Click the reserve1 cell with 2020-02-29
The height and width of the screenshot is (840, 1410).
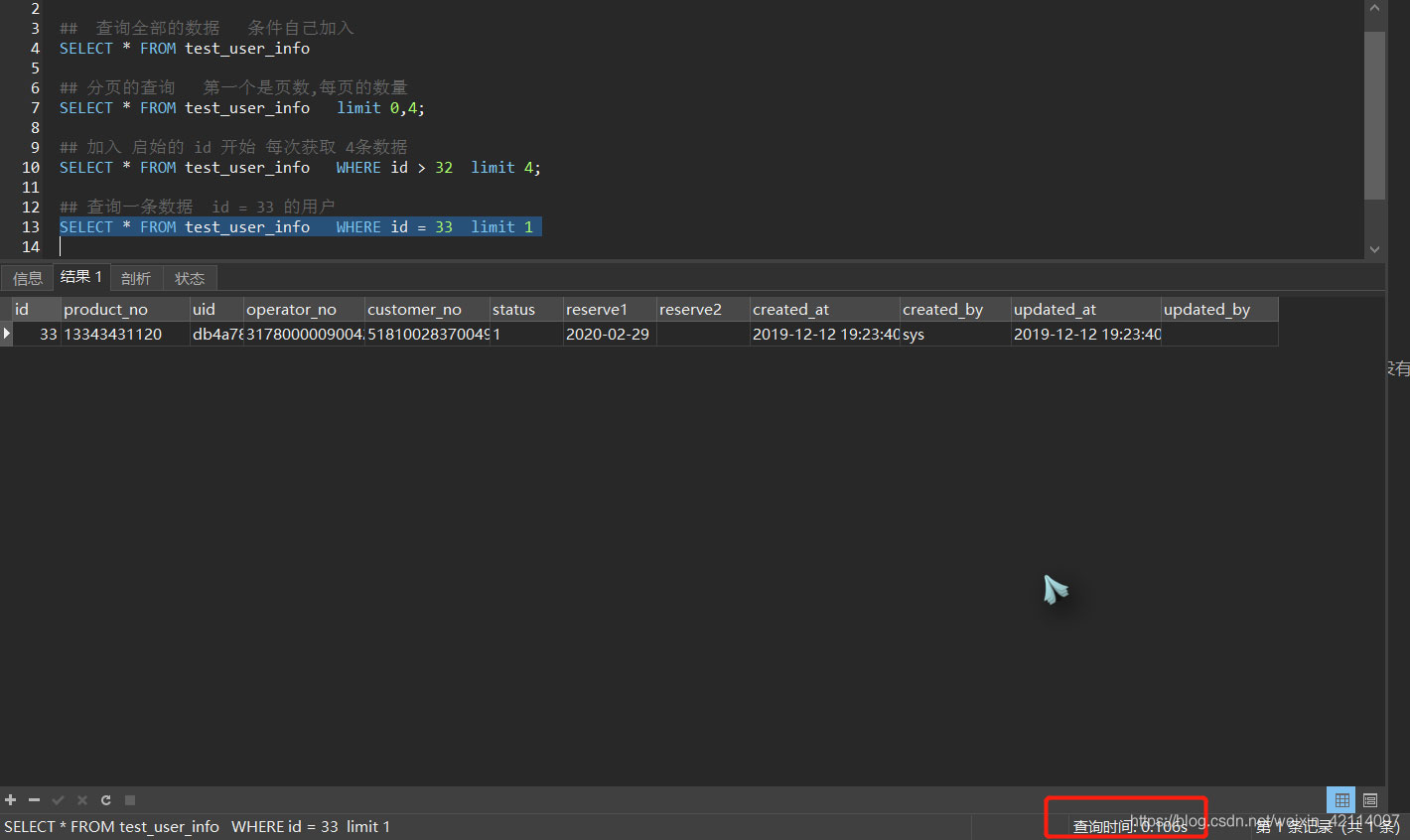(x=608, y=335)
